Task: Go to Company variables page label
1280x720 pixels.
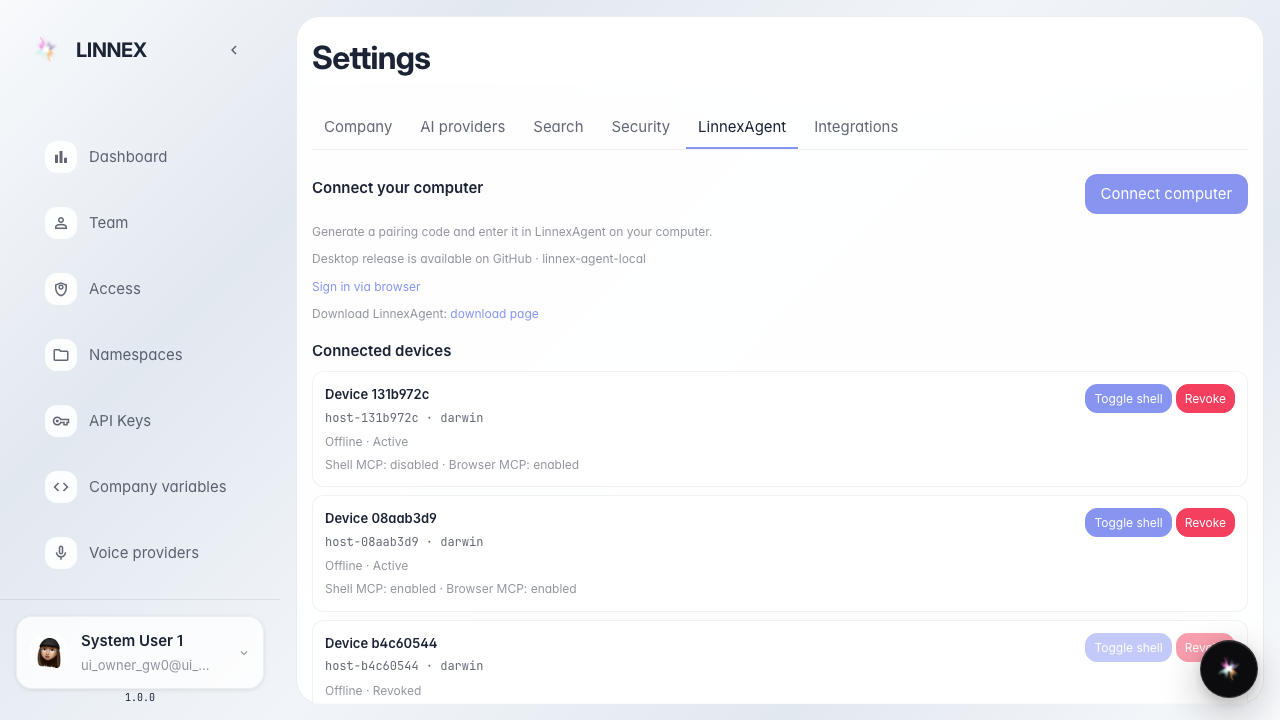Action: pyautogui.click(x=158, y=487)
